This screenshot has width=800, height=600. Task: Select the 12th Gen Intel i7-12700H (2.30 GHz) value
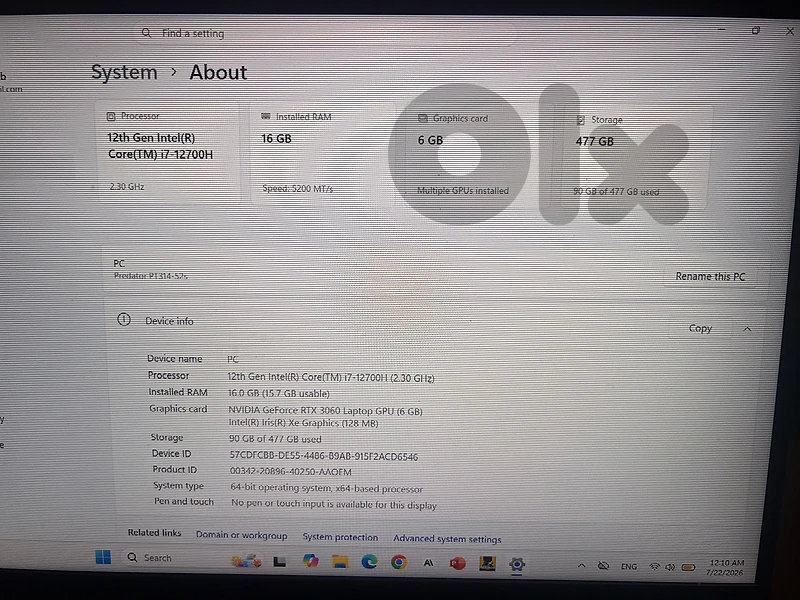point(331,378)
